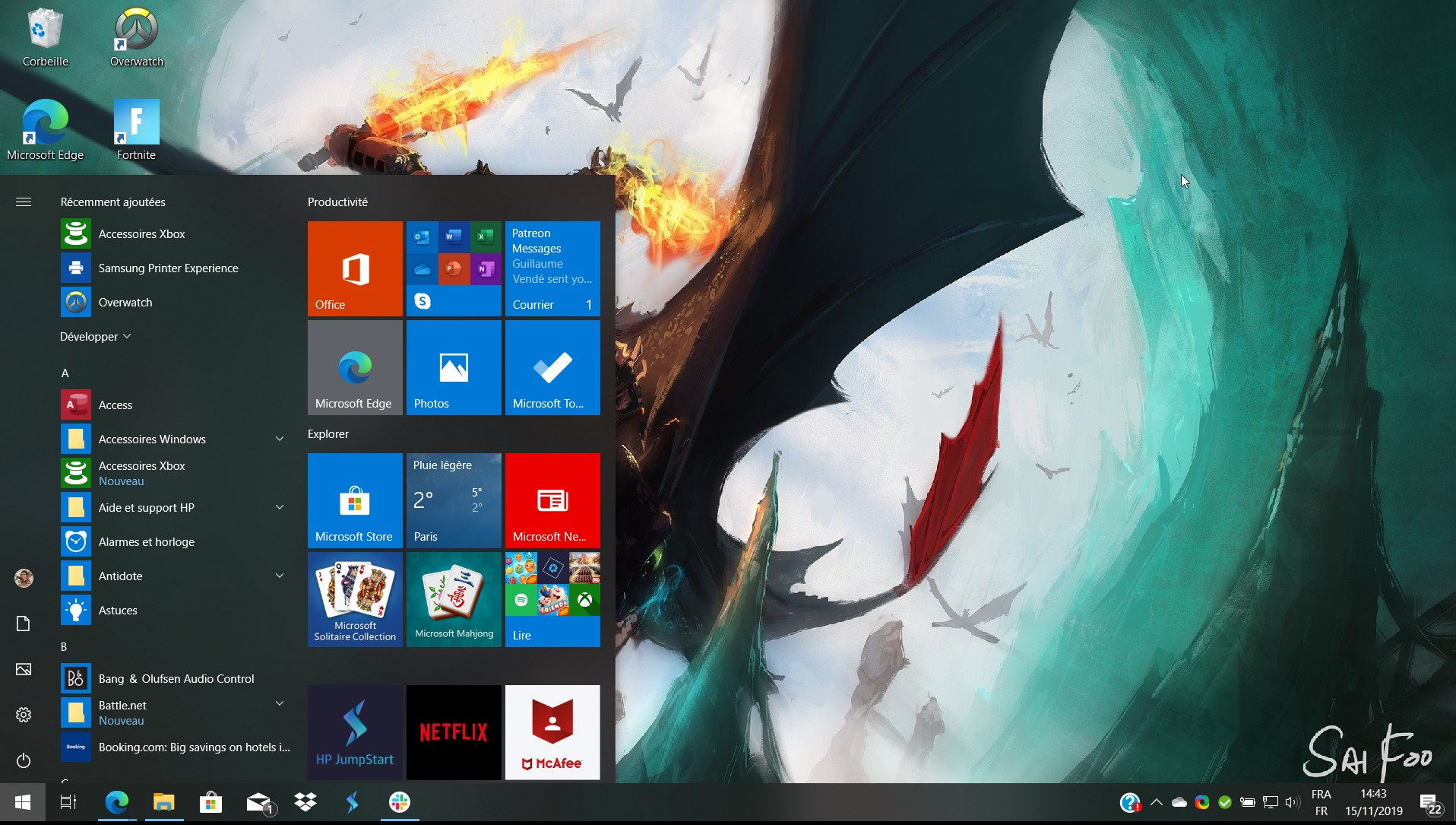
Task: Click the Power icon in Start sidebar
Action: click(24, 760)
